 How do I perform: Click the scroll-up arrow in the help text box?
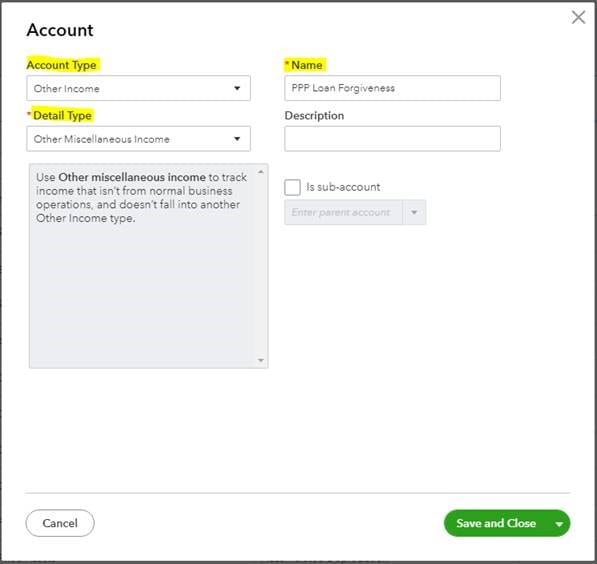click(x=261, y=172)
